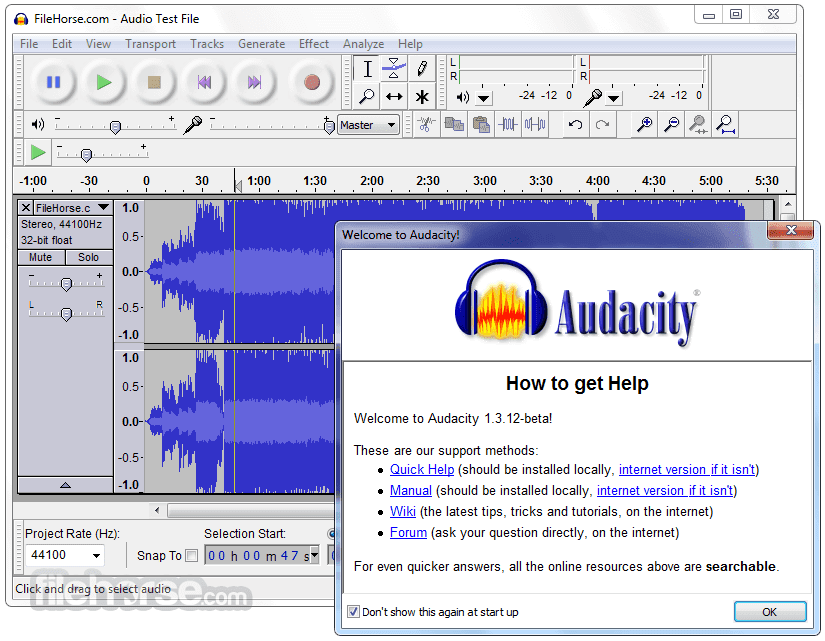Mute the FileHorse track
Viewport: 825px width, 641px height.
(41, 257)
